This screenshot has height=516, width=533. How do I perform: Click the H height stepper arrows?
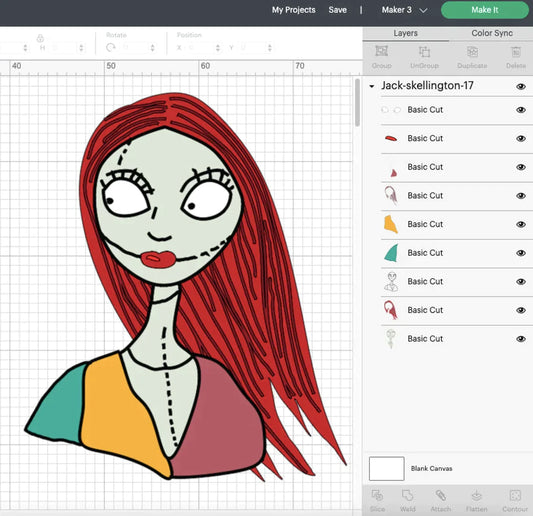(81, 48)
